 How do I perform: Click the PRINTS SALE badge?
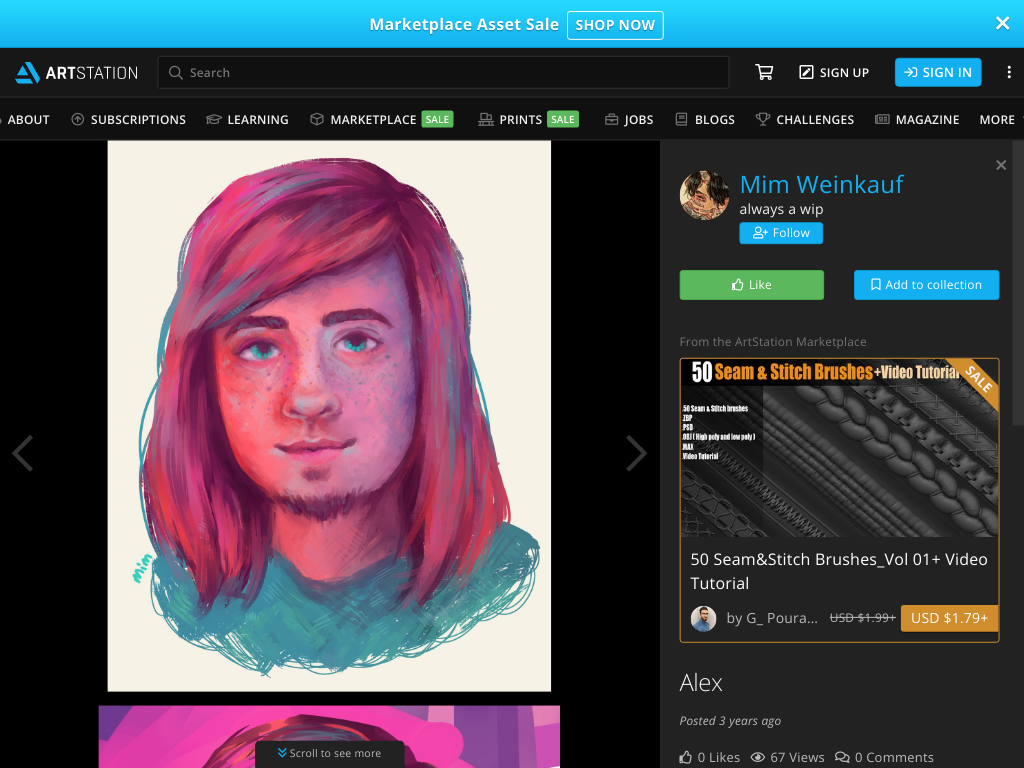click(x=562, y=120)
